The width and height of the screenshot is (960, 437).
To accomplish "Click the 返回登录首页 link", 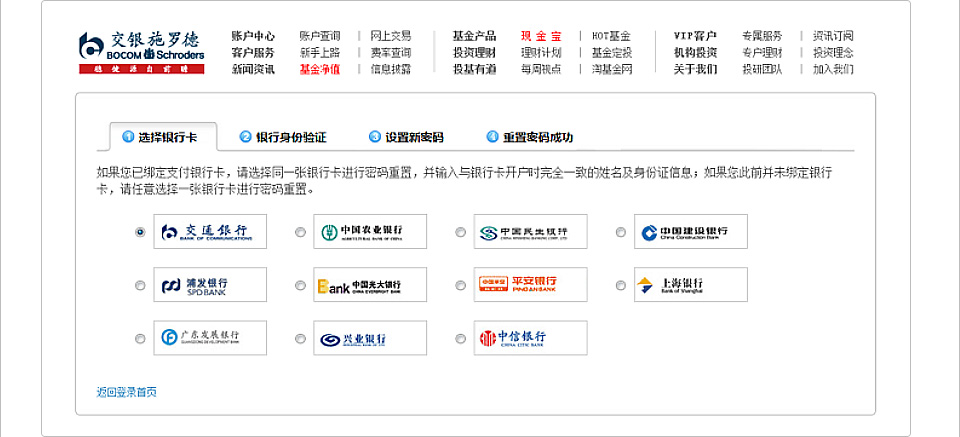I will [127, 392].
